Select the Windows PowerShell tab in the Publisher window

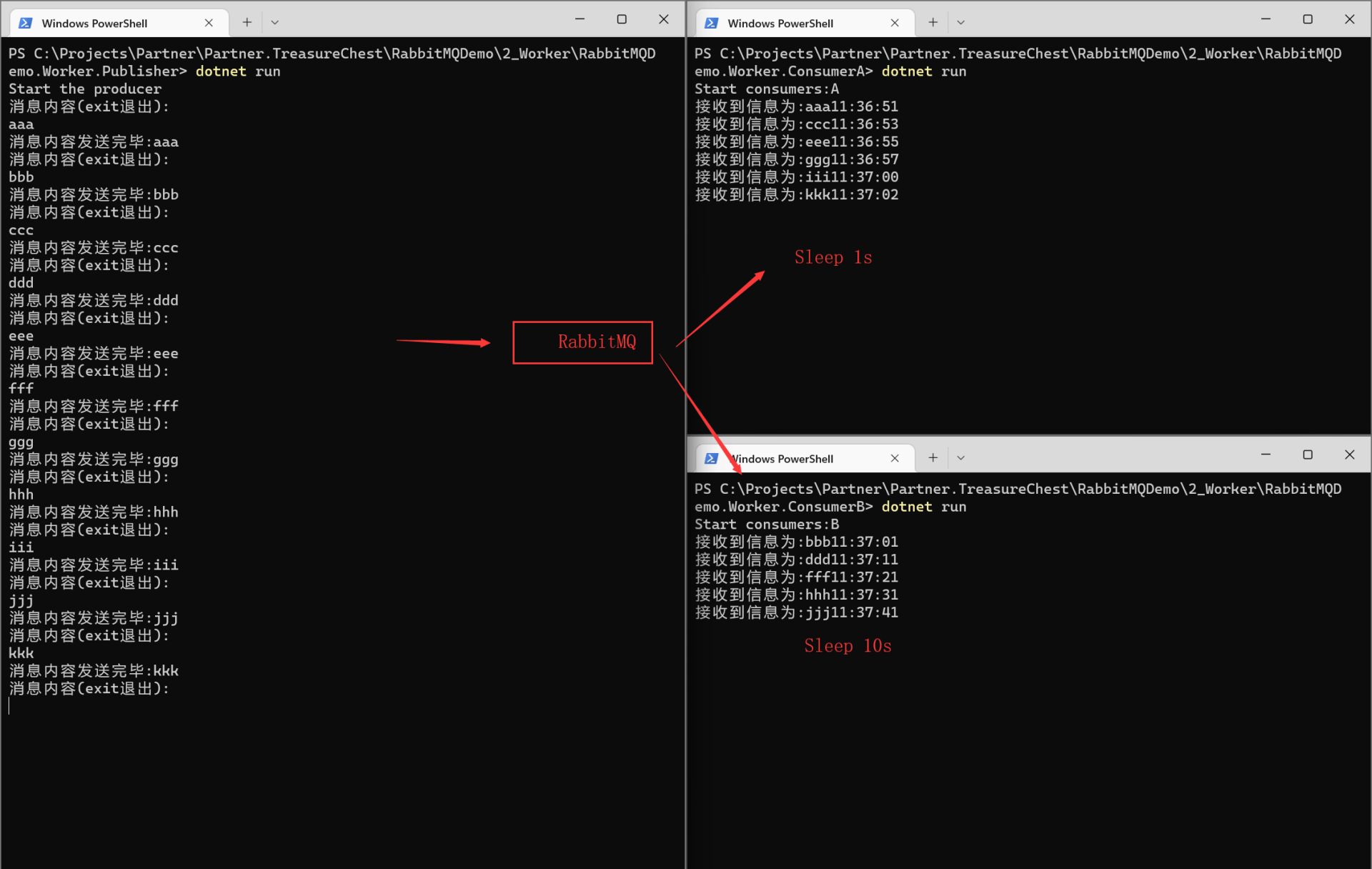(x=119, y=23)
